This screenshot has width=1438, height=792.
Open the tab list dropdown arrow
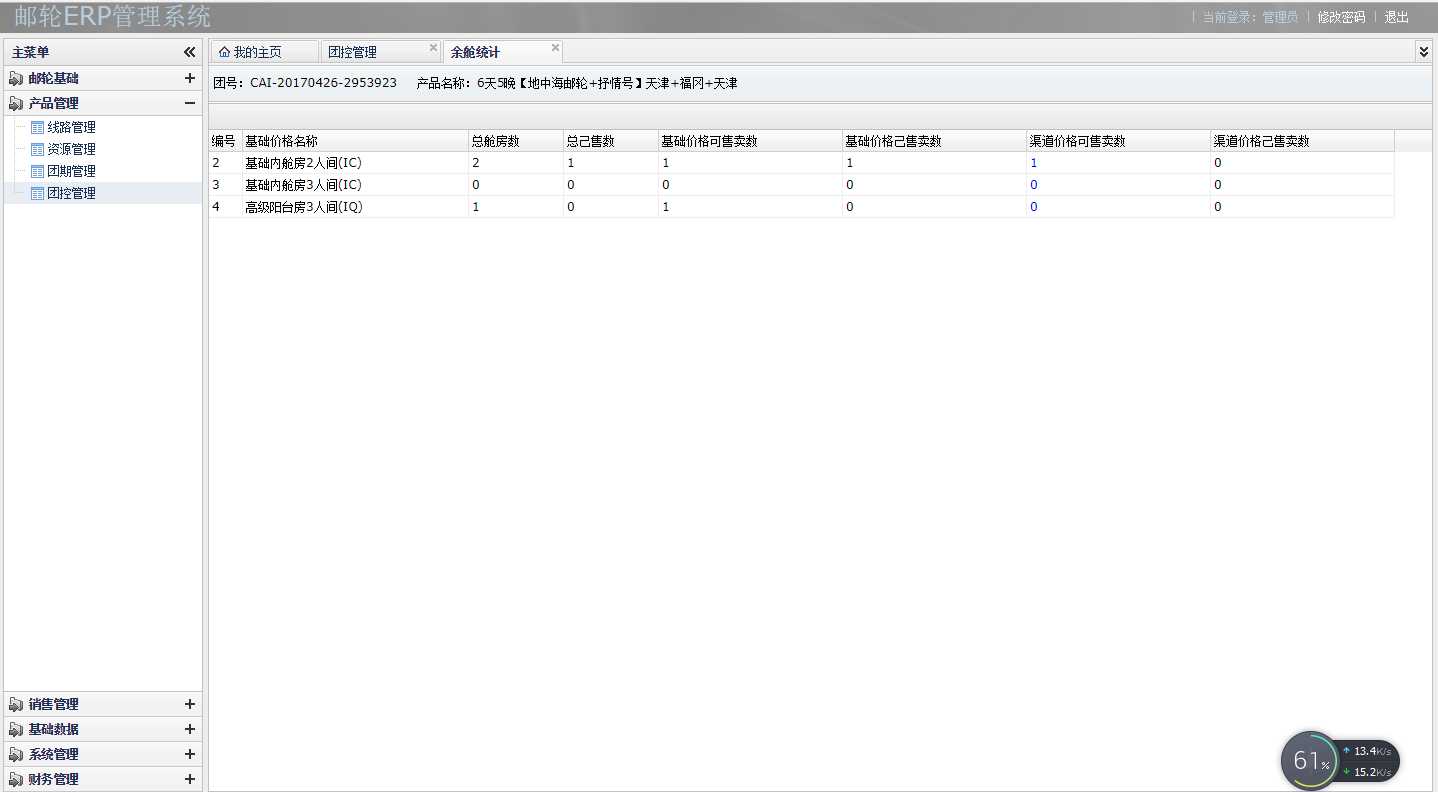pos(1423,51)
